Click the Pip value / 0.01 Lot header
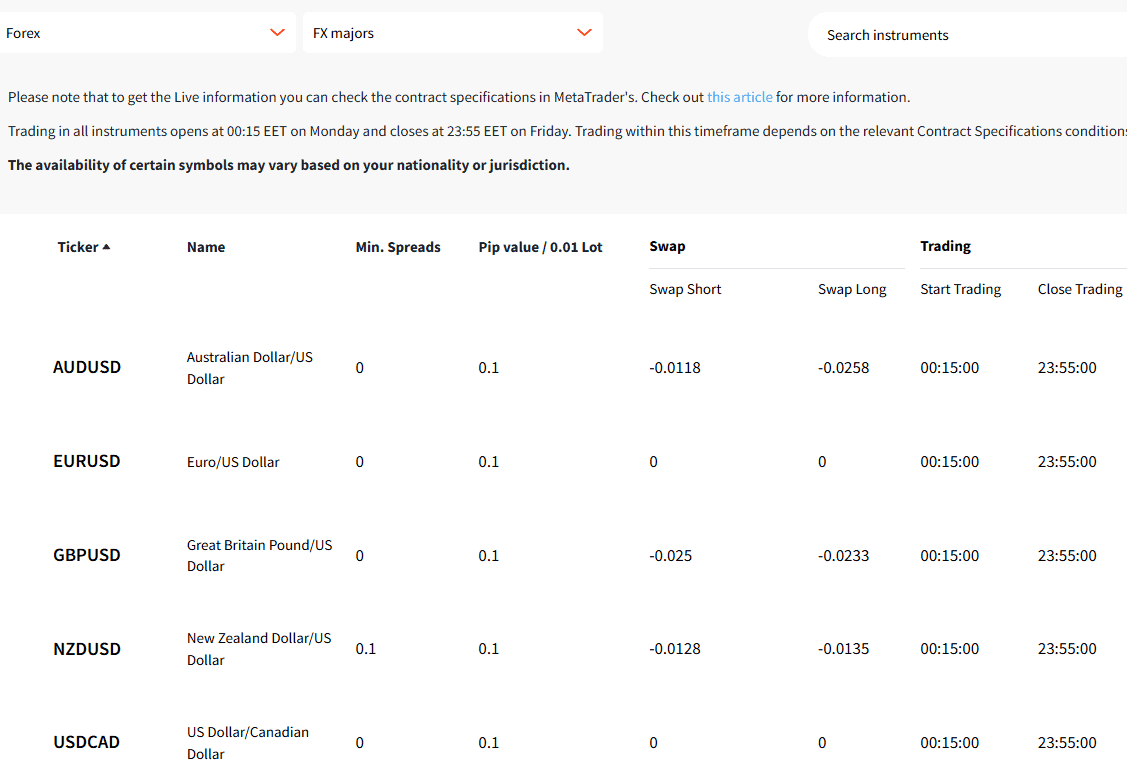1127x776 pixels. 540,247
